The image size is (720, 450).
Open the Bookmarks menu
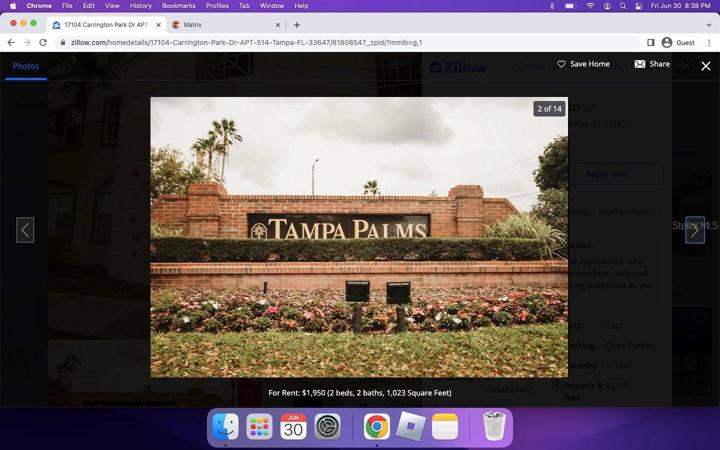[179, 6]
